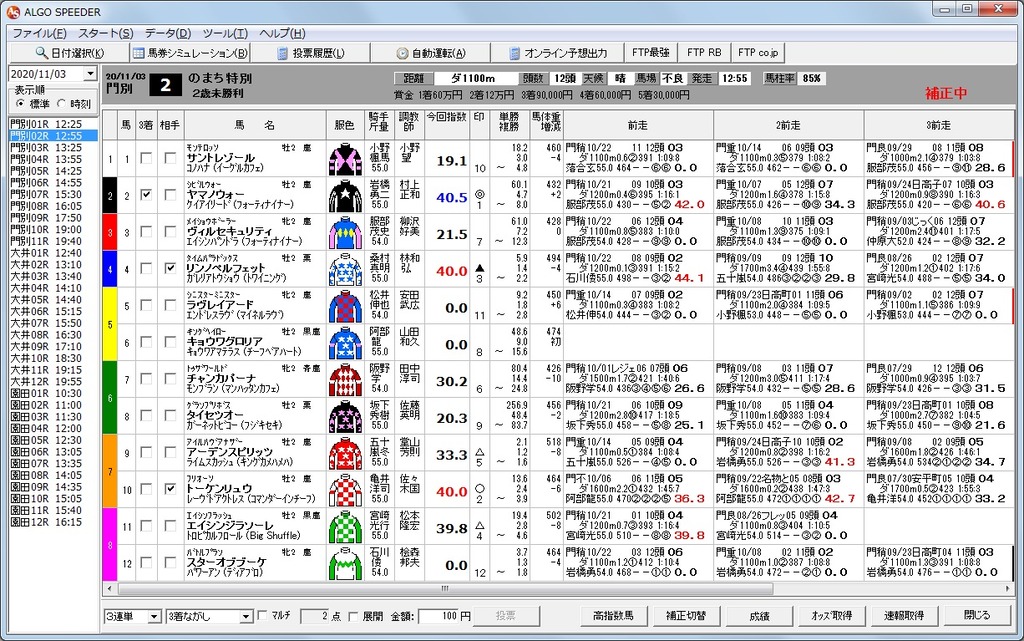Click jockey silks icon for リンノペルフェット
This screenshot has height=641, width=1024.
[345, 270]
